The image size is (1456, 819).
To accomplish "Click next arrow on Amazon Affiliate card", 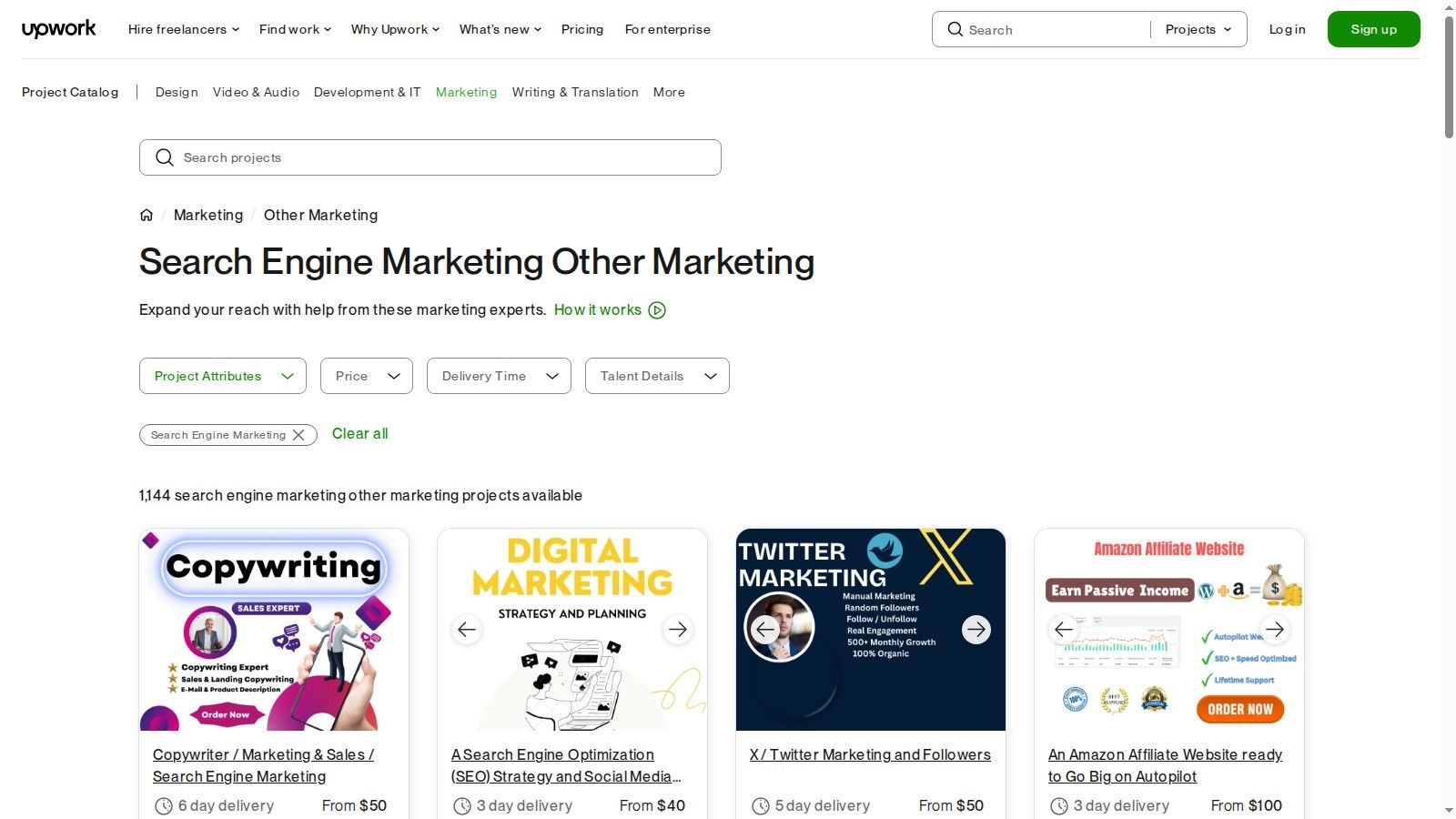I will coord(1275,629).
